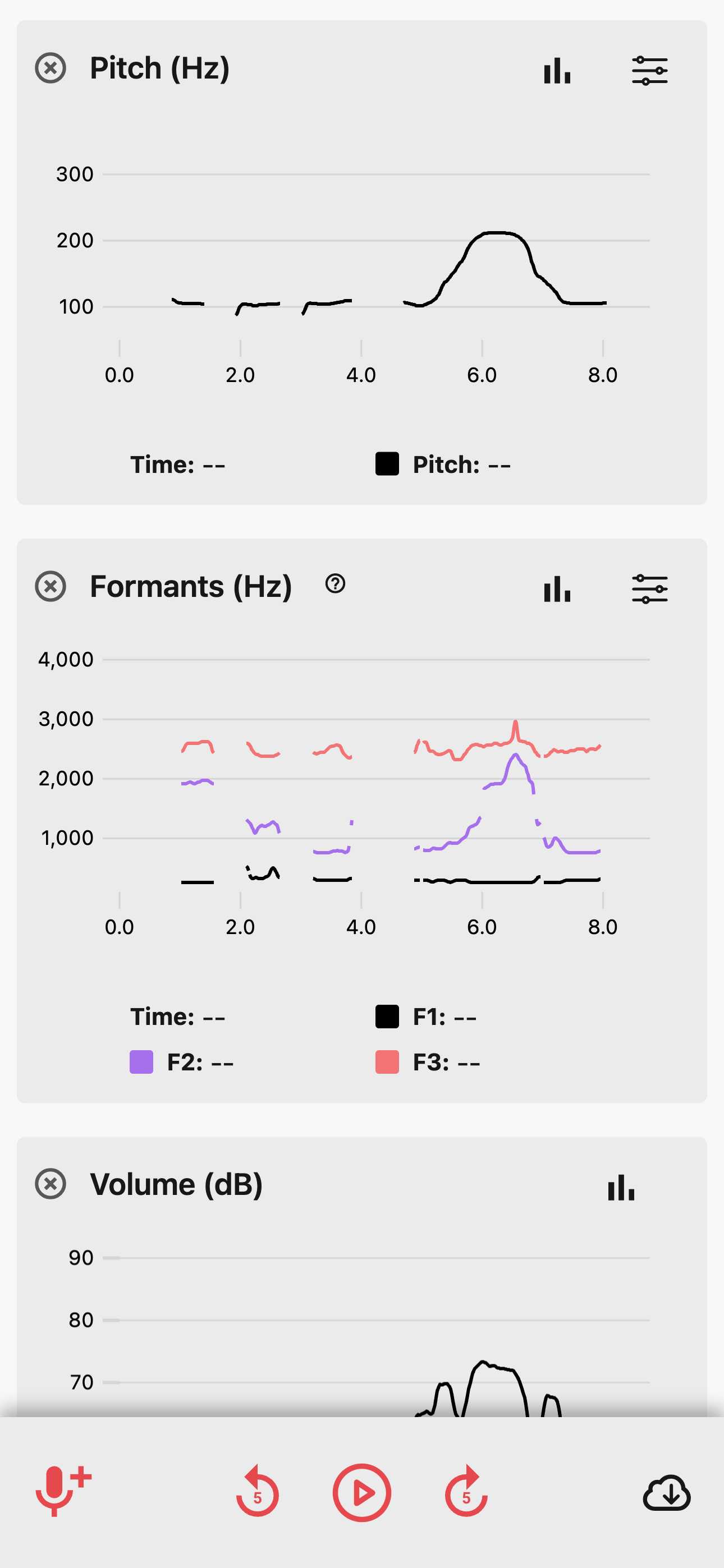Open Formants help question mark
Screen dimensions: 724x1568
[336, 584]
